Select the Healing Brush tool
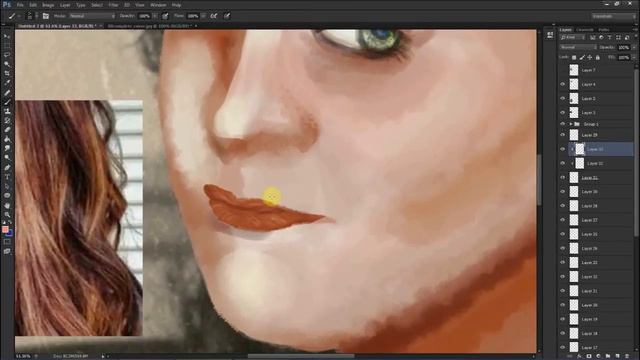Screen dimensions: 640x360 (7, 92)
